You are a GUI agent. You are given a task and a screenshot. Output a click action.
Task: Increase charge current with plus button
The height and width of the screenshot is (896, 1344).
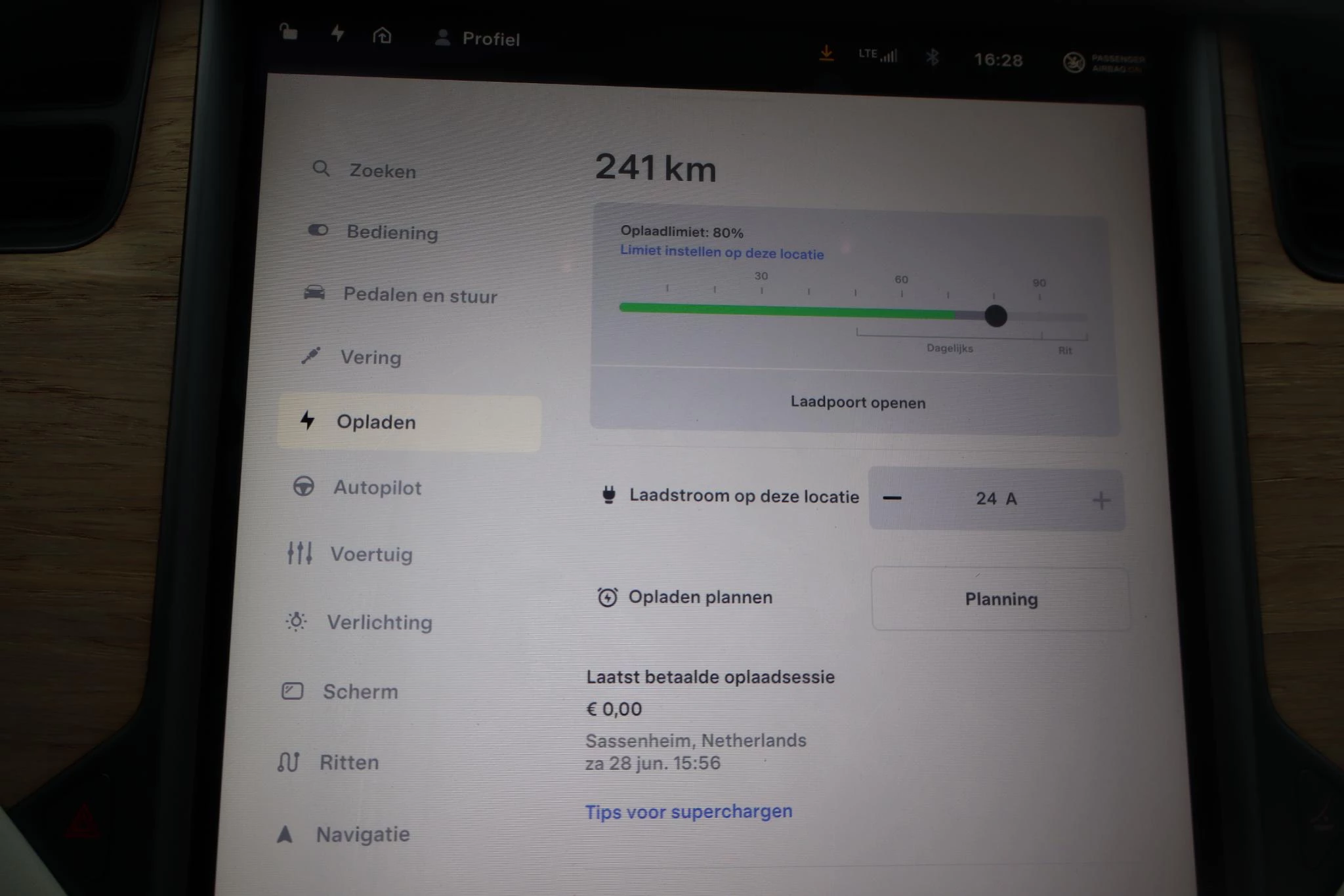coord(1101,500)
